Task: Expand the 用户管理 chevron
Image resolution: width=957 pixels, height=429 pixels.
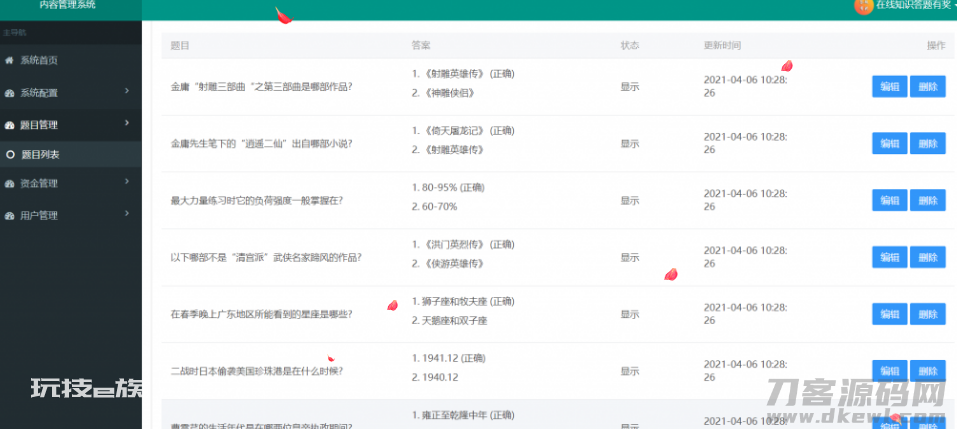Action: click(127, 214)
